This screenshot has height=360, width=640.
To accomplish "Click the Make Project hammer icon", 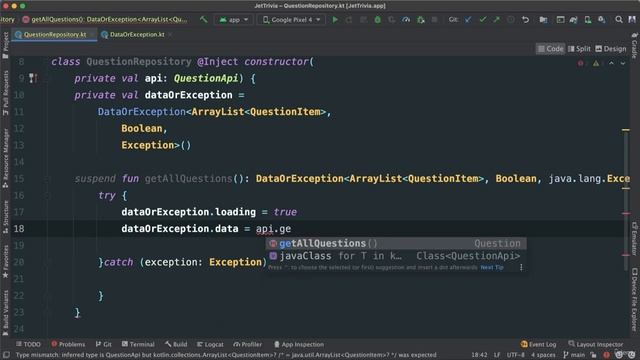I will click(203, 19).
